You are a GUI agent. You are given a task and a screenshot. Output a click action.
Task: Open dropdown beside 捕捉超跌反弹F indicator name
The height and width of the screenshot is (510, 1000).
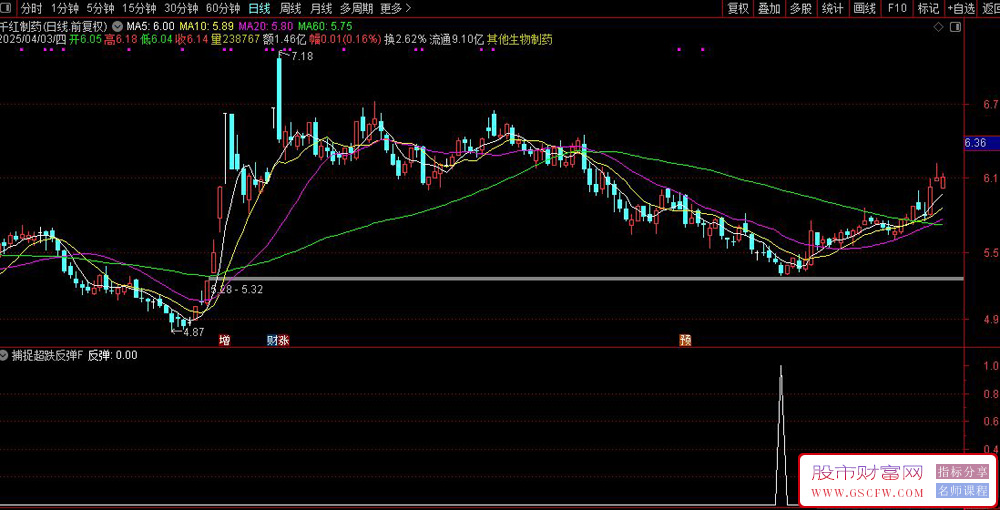coord(4,355)
